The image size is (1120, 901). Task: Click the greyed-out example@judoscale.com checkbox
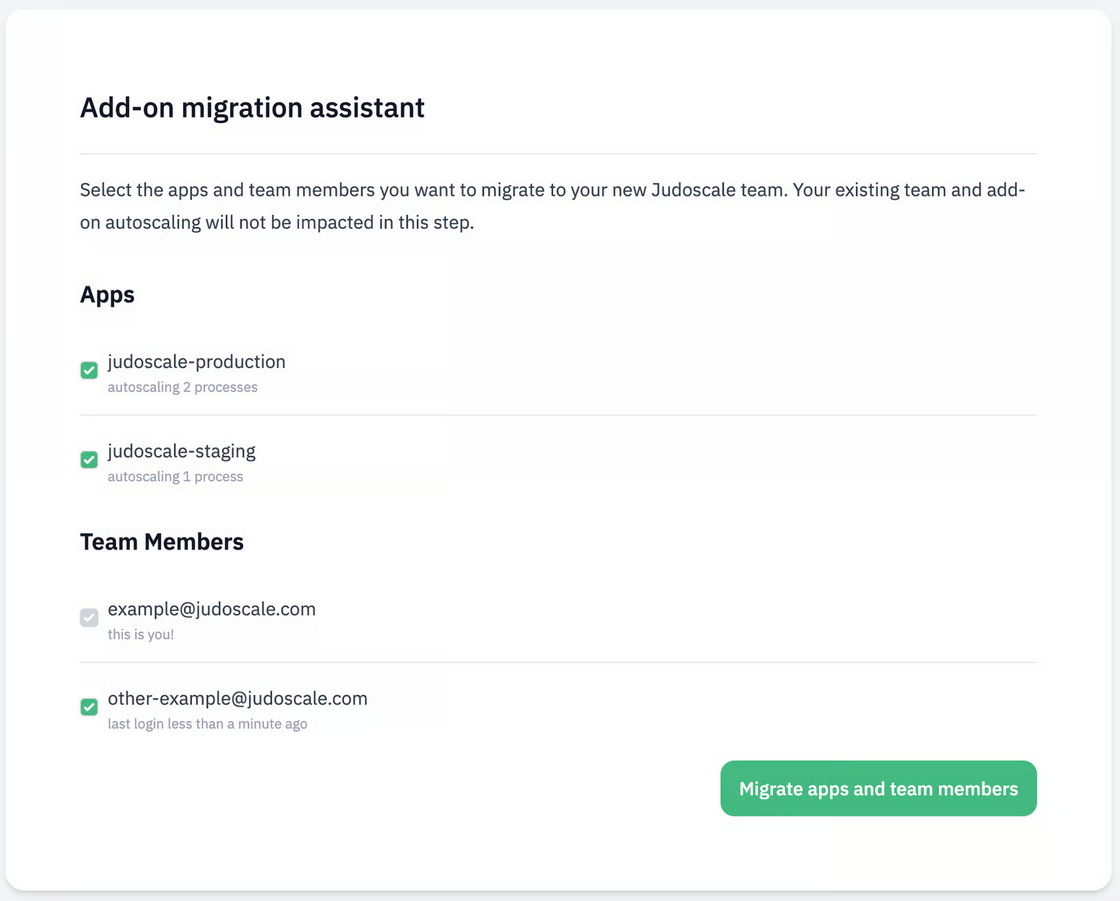pyautogui.click(x=89, y=618)
